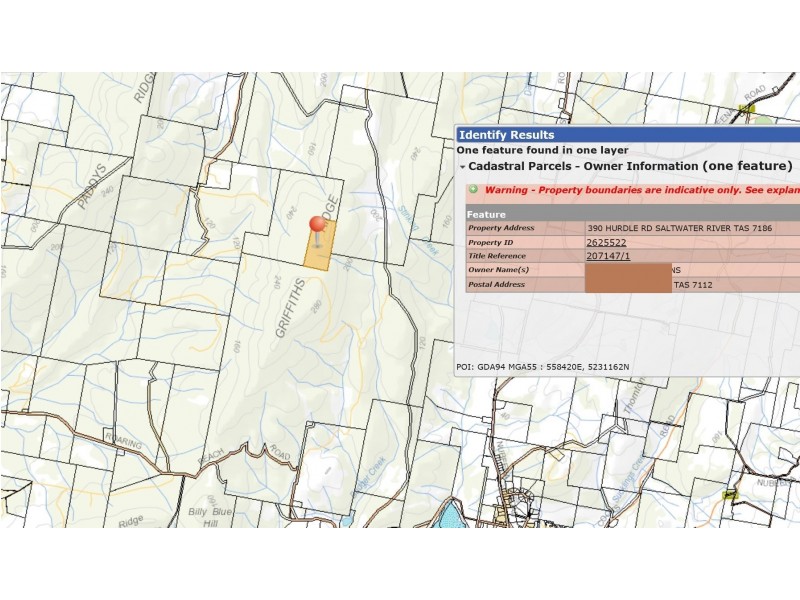Click the green plus icon beside the warning
Image resolution: width=800 pixels, height=600 pixels.
click(472, 189)
